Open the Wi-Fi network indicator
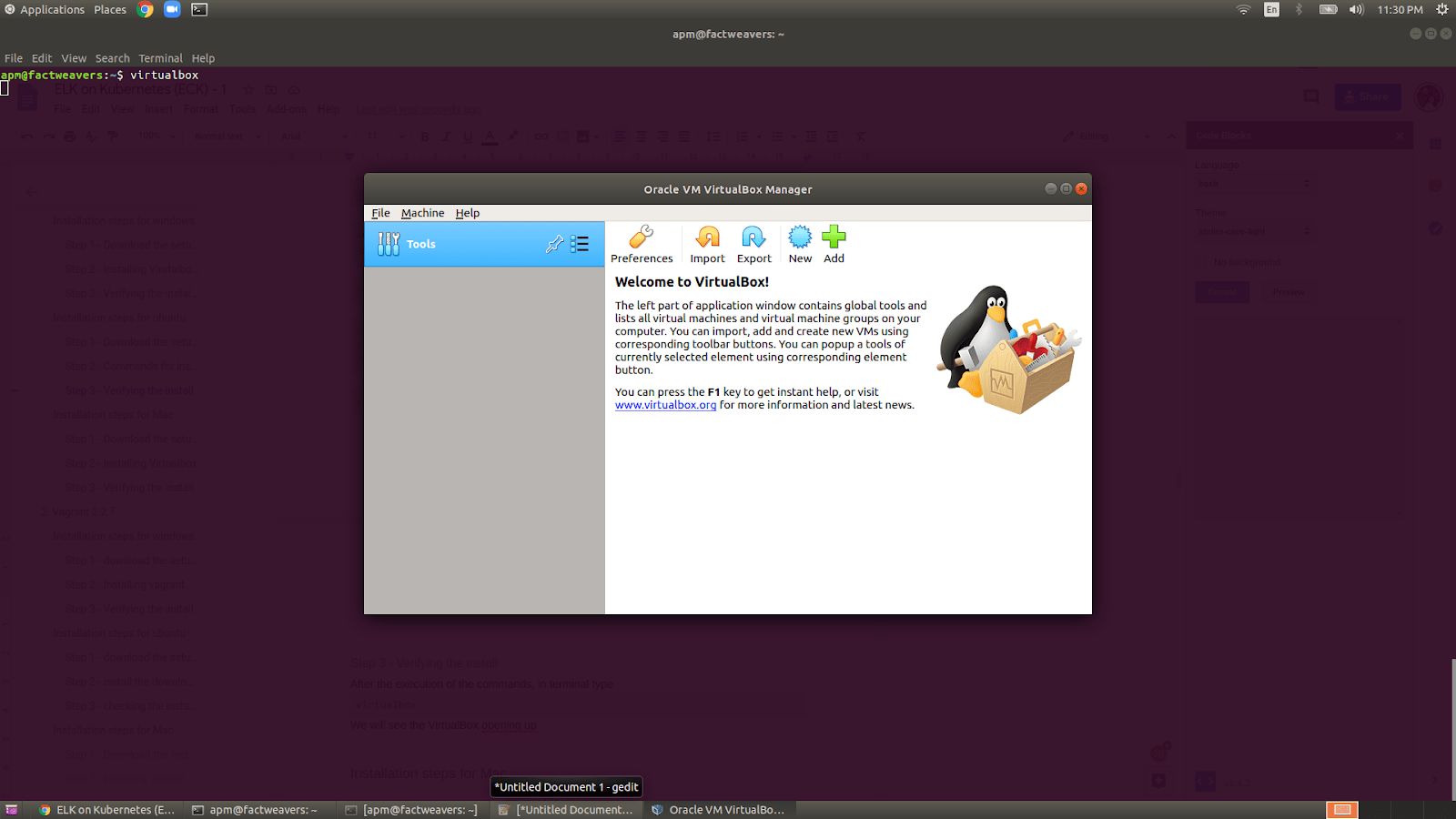Image resolution: width=1456 pixels, height=819 pixels. (x=1243, y=9)
